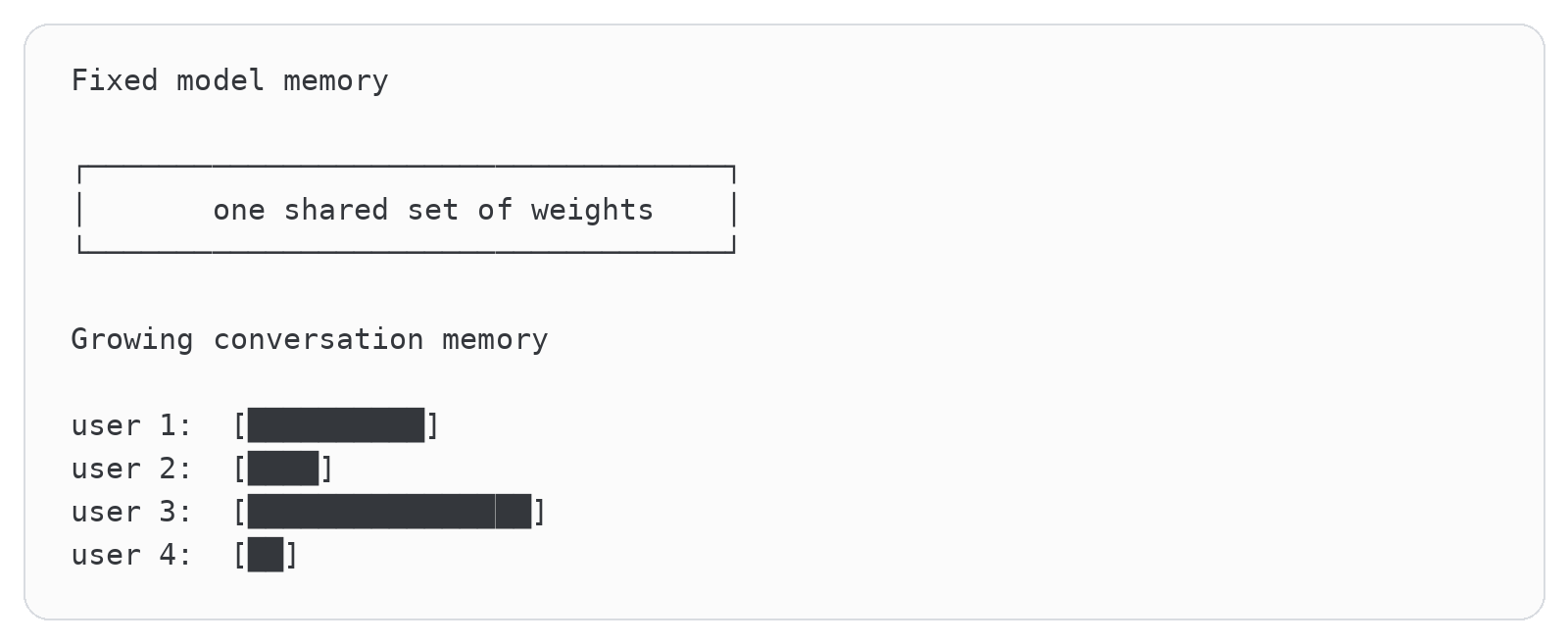Click the word 'shared' in the box
Screen dimensions: 1568x643
click(336, 210)
